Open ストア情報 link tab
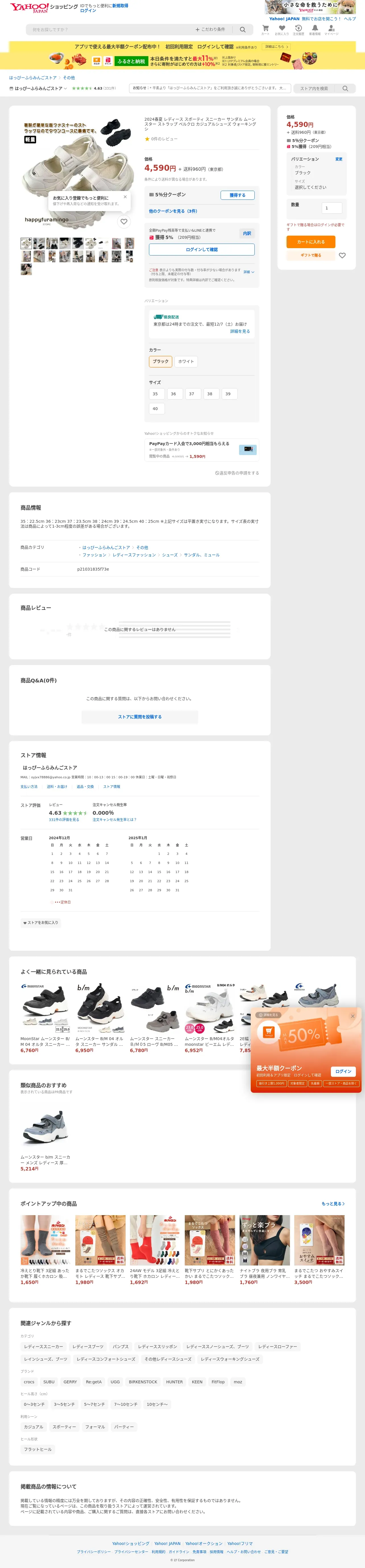 (111, 787)
